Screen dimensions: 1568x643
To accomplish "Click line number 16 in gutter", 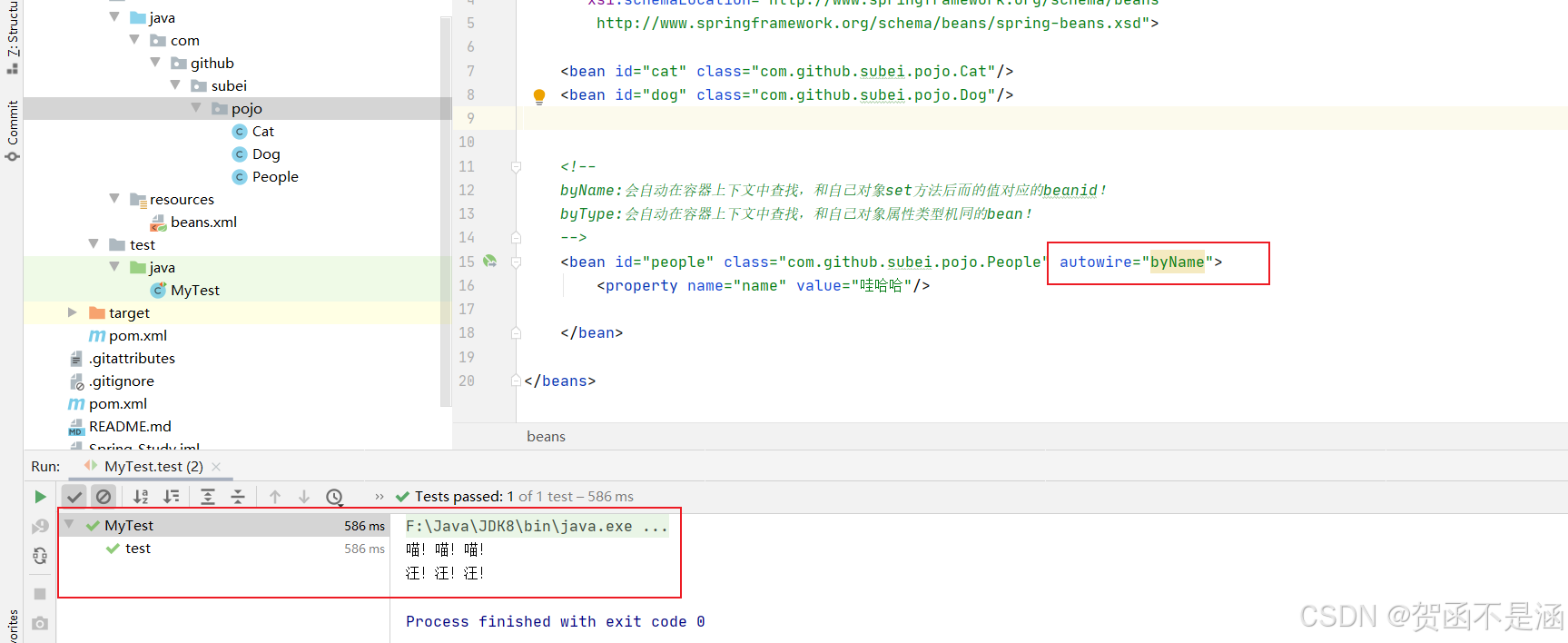I will pyautogui.click(x=467, y=285).
